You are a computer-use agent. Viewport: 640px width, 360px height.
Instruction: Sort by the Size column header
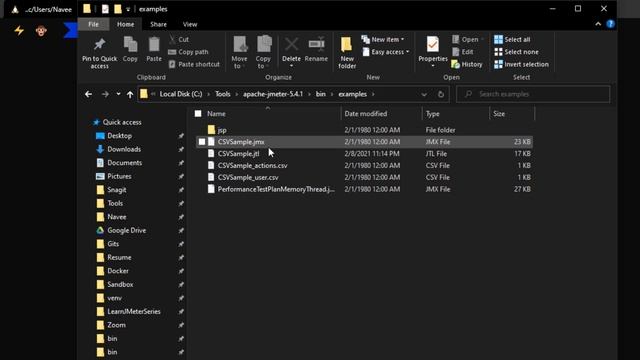tap(499, 114)
